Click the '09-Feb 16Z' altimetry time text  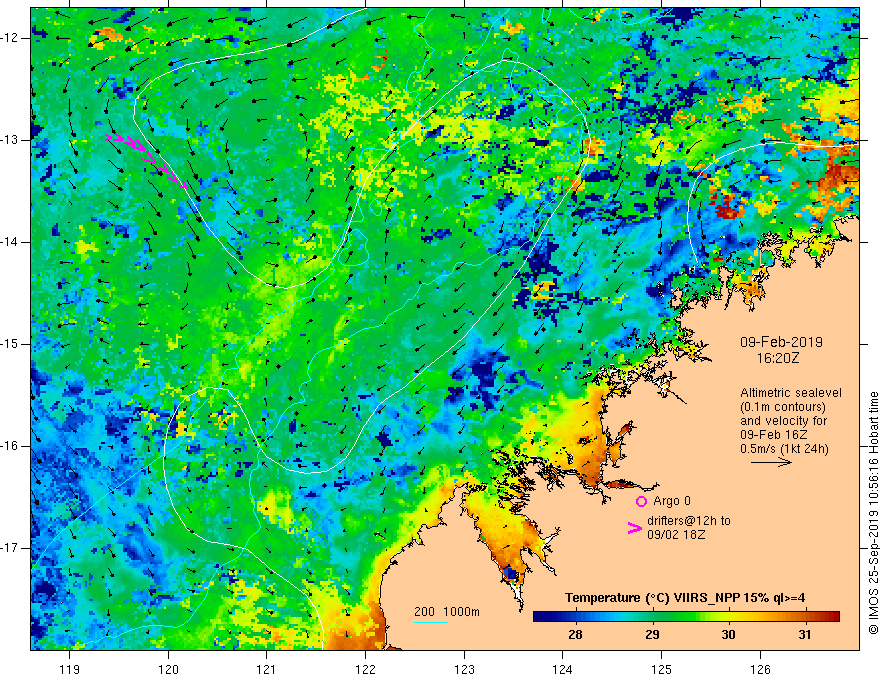(x=772, y=435)
